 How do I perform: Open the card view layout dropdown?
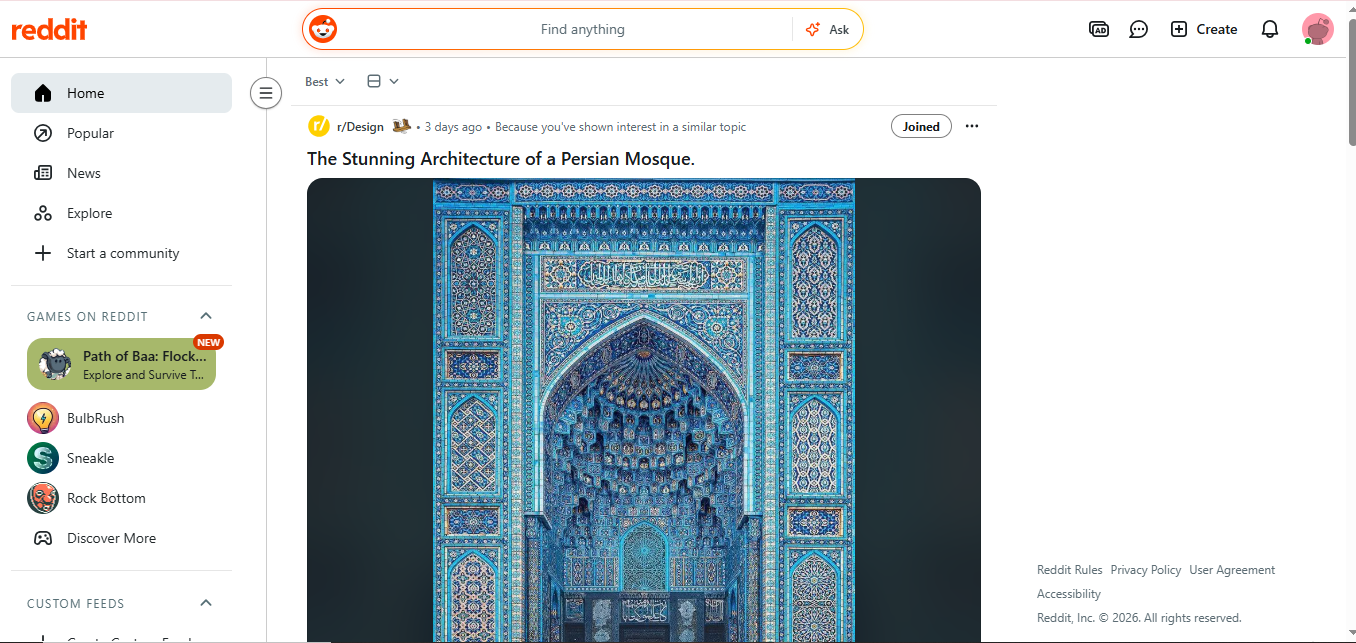point(382,81)
